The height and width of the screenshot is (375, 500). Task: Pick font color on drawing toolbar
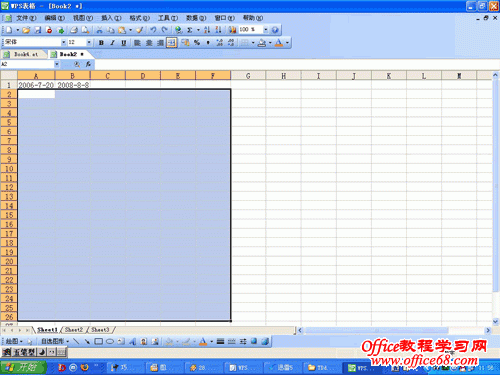pos(203,341)
